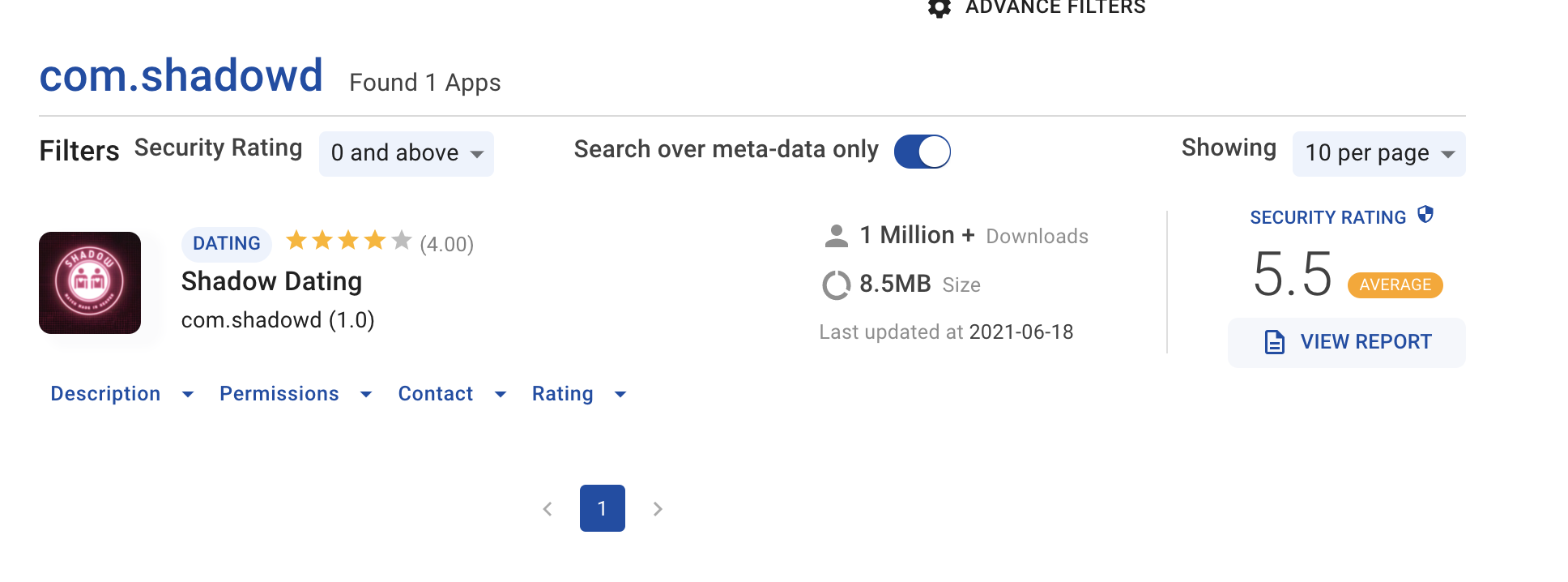
Task: Click the security rating shield icon
Action: click(x=1425, y=215)
